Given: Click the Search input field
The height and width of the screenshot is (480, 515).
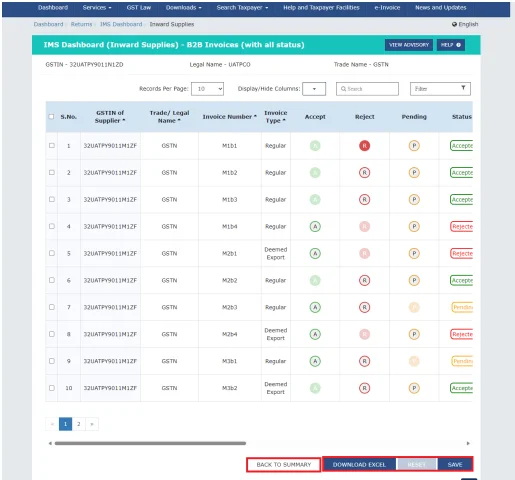Looking at the screenshot, I should (x=367, y=89).
